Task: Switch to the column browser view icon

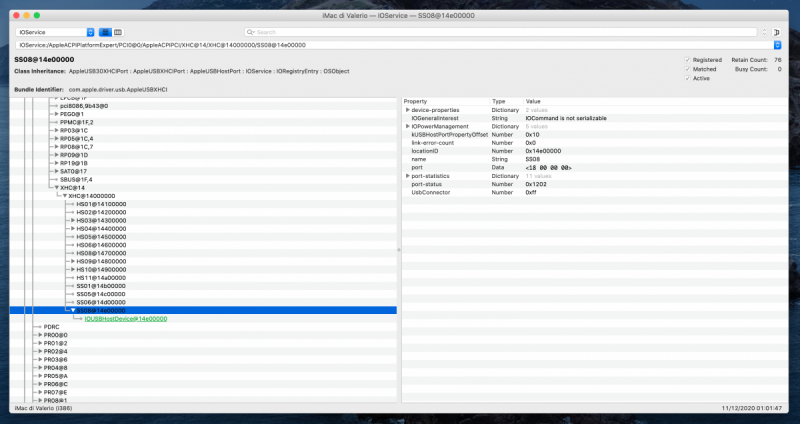Action: coord(118,32)
